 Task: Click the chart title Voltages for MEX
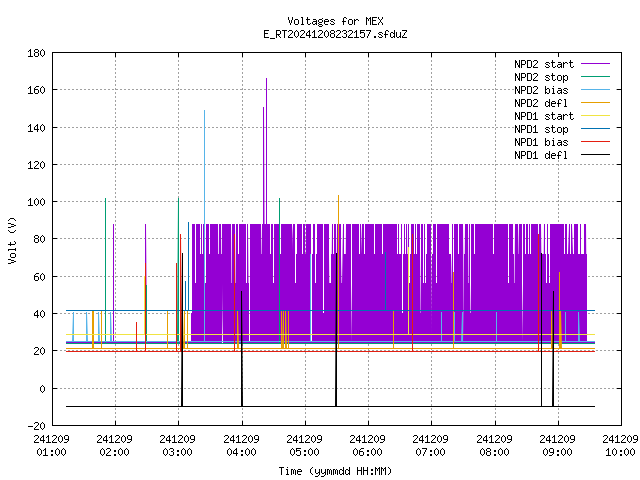click(x=335, y=21)
